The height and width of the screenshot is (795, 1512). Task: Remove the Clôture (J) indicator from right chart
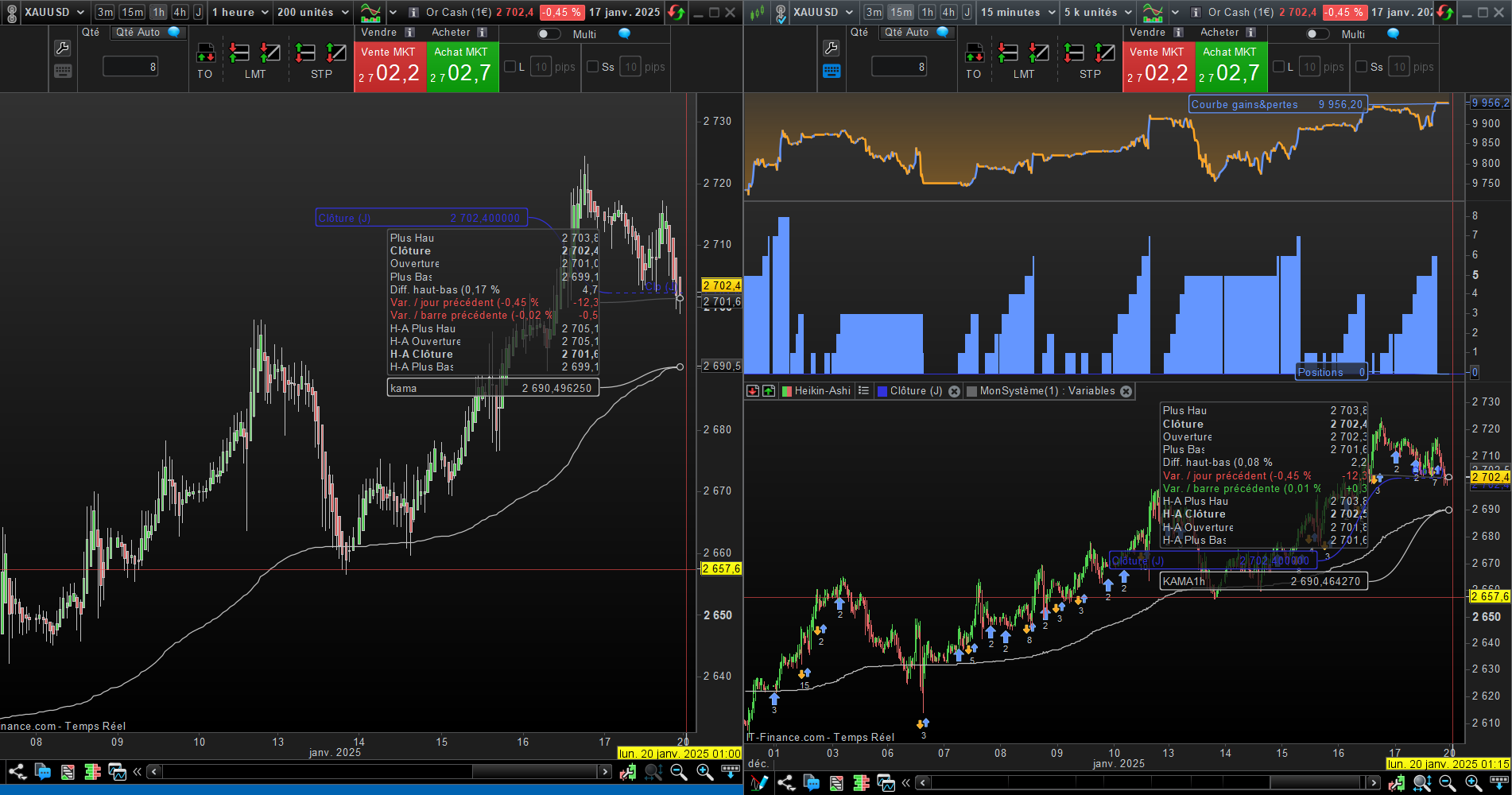[954, 391]
